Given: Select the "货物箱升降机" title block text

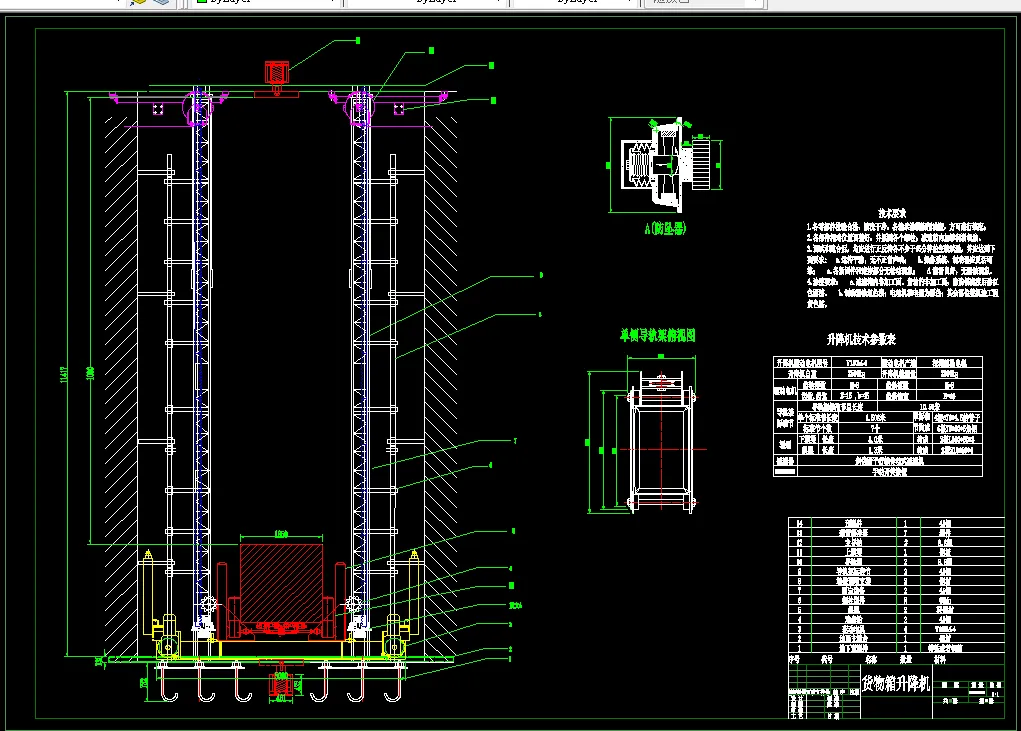Looking at the screenshot, I should coord(896,683).
